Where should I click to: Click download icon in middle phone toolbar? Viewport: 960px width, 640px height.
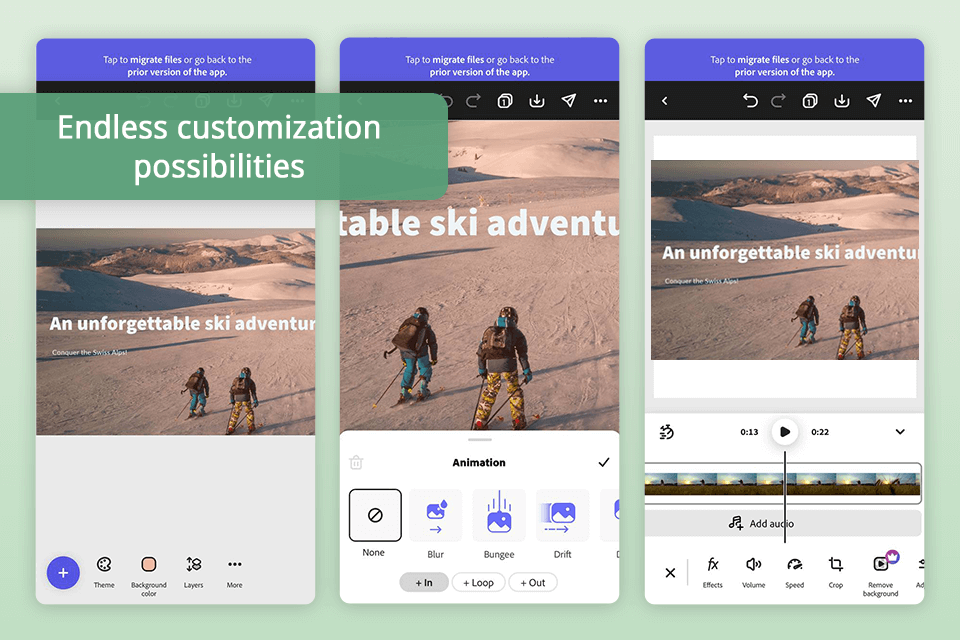(537, 100)
